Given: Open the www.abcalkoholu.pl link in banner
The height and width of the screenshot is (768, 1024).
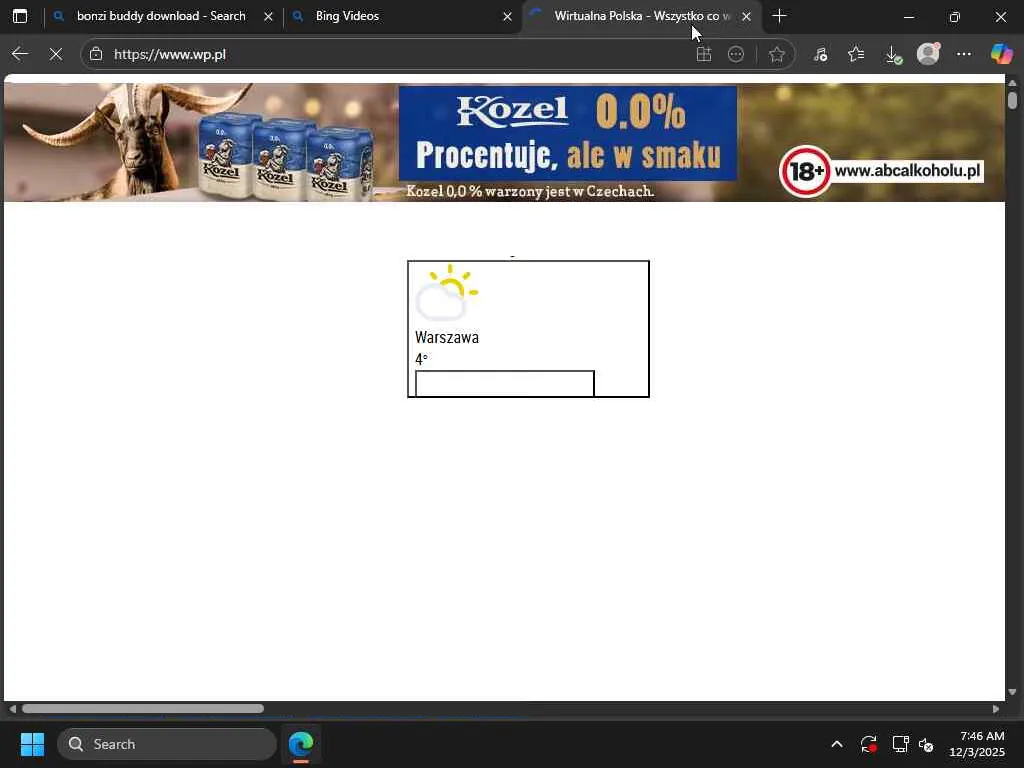Looking at the screenshot, I should [x=907, y=170].
